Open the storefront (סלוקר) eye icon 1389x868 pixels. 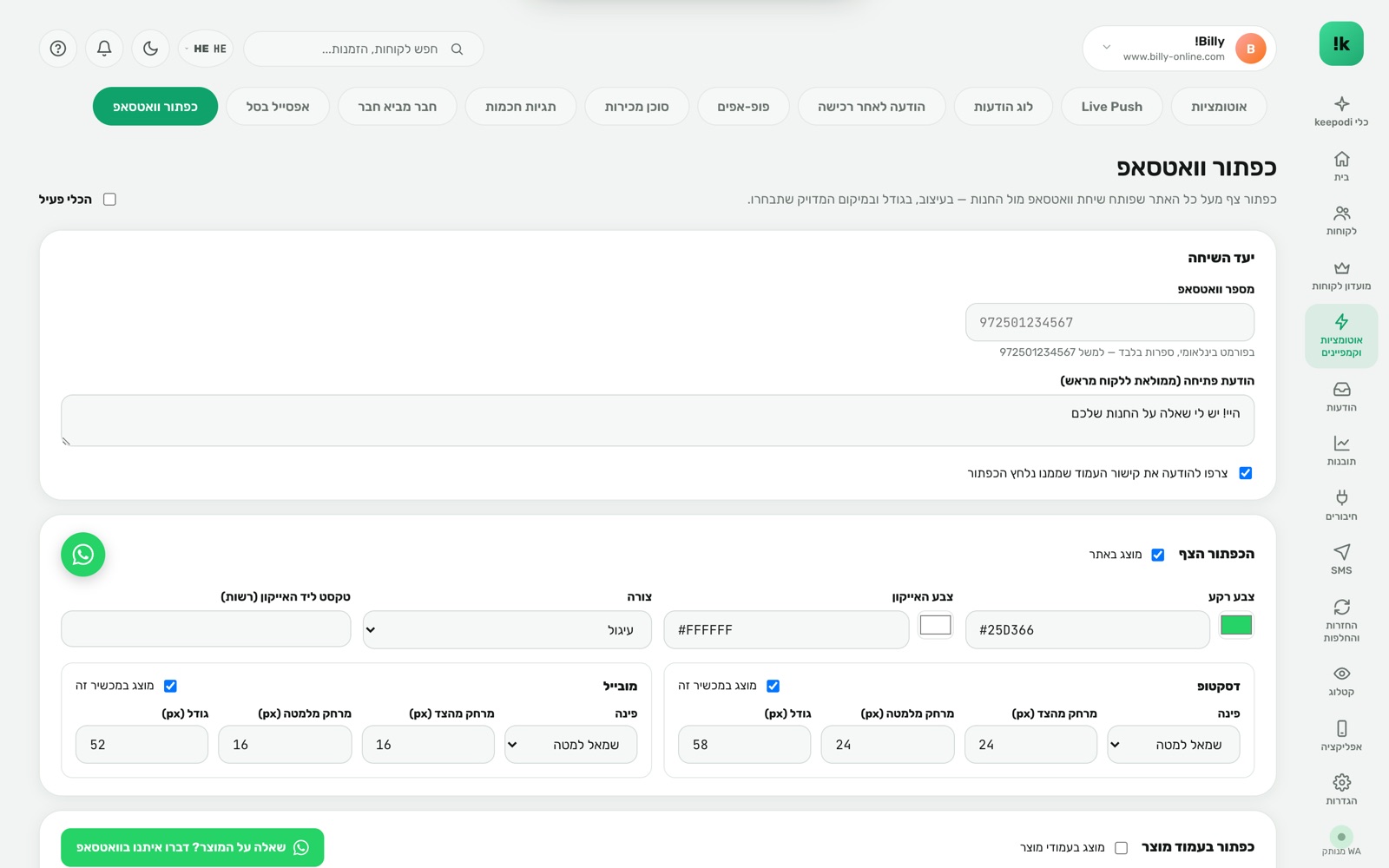click(x=1341, y=674)
